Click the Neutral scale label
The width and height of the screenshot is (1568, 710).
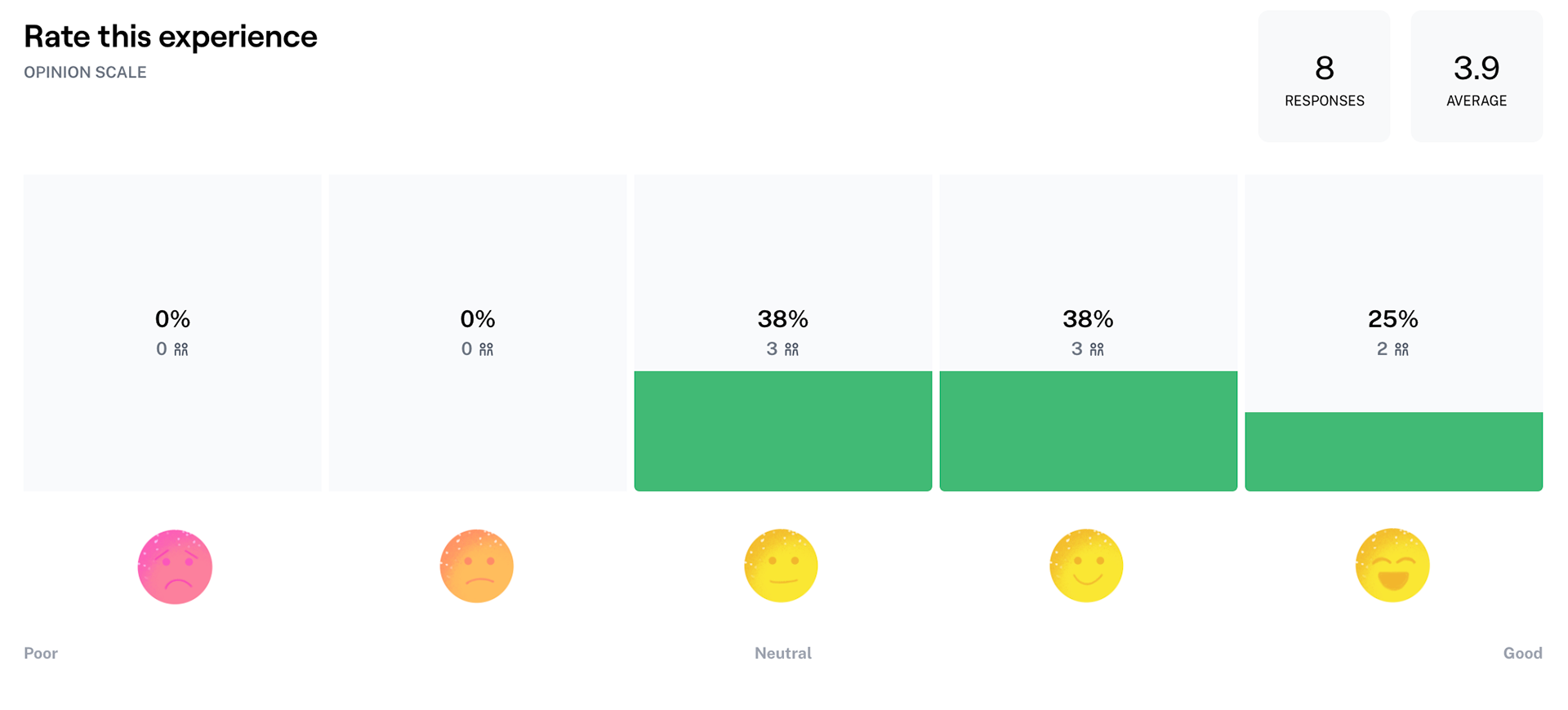[783, 653]
